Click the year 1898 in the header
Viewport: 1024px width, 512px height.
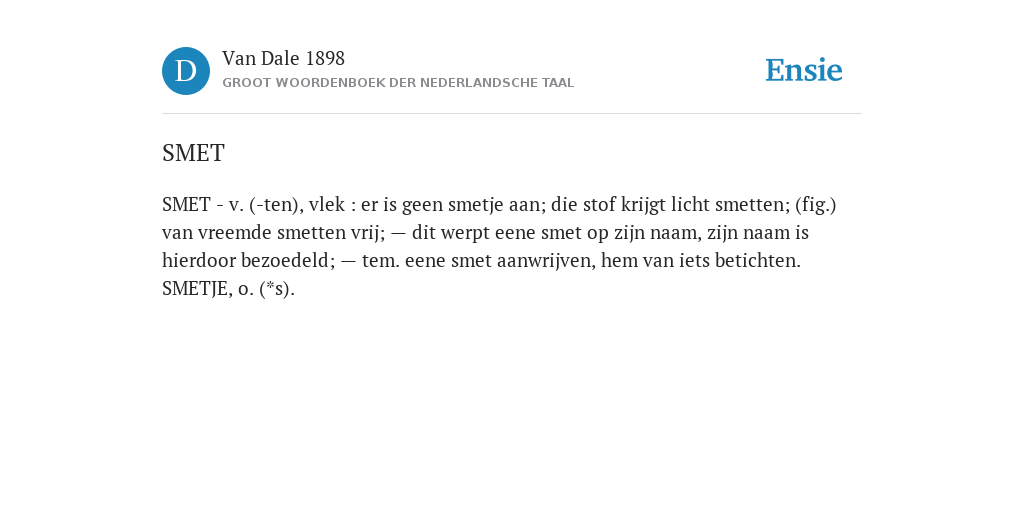(325, 59)
